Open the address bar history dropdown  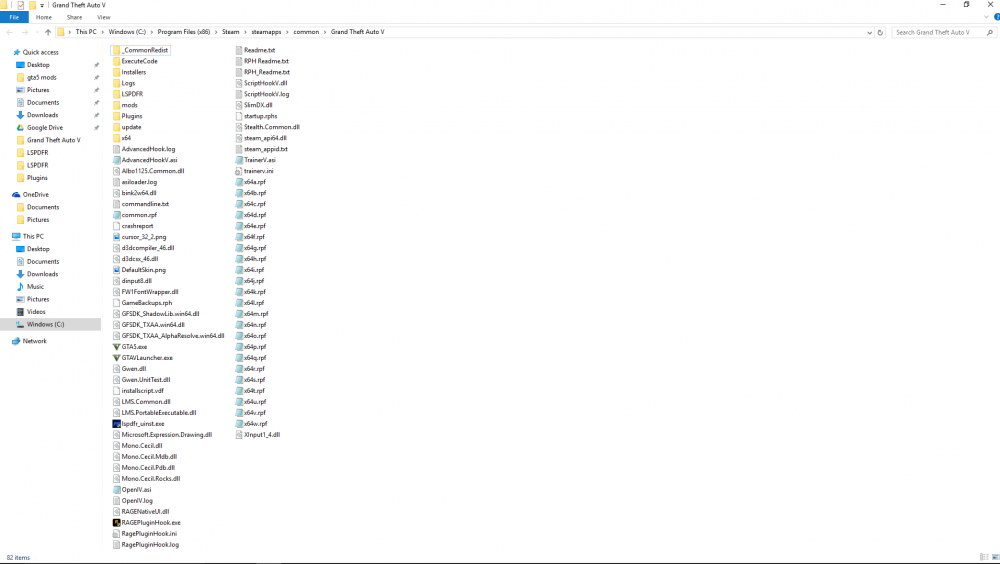(x=869, y=33)
